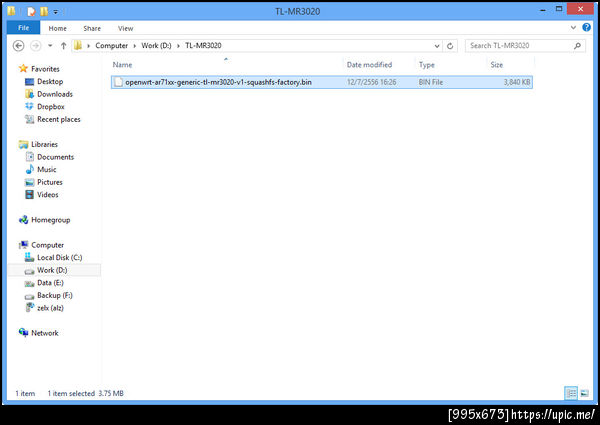Expand the address bar history dropdown

coord(437,46)
